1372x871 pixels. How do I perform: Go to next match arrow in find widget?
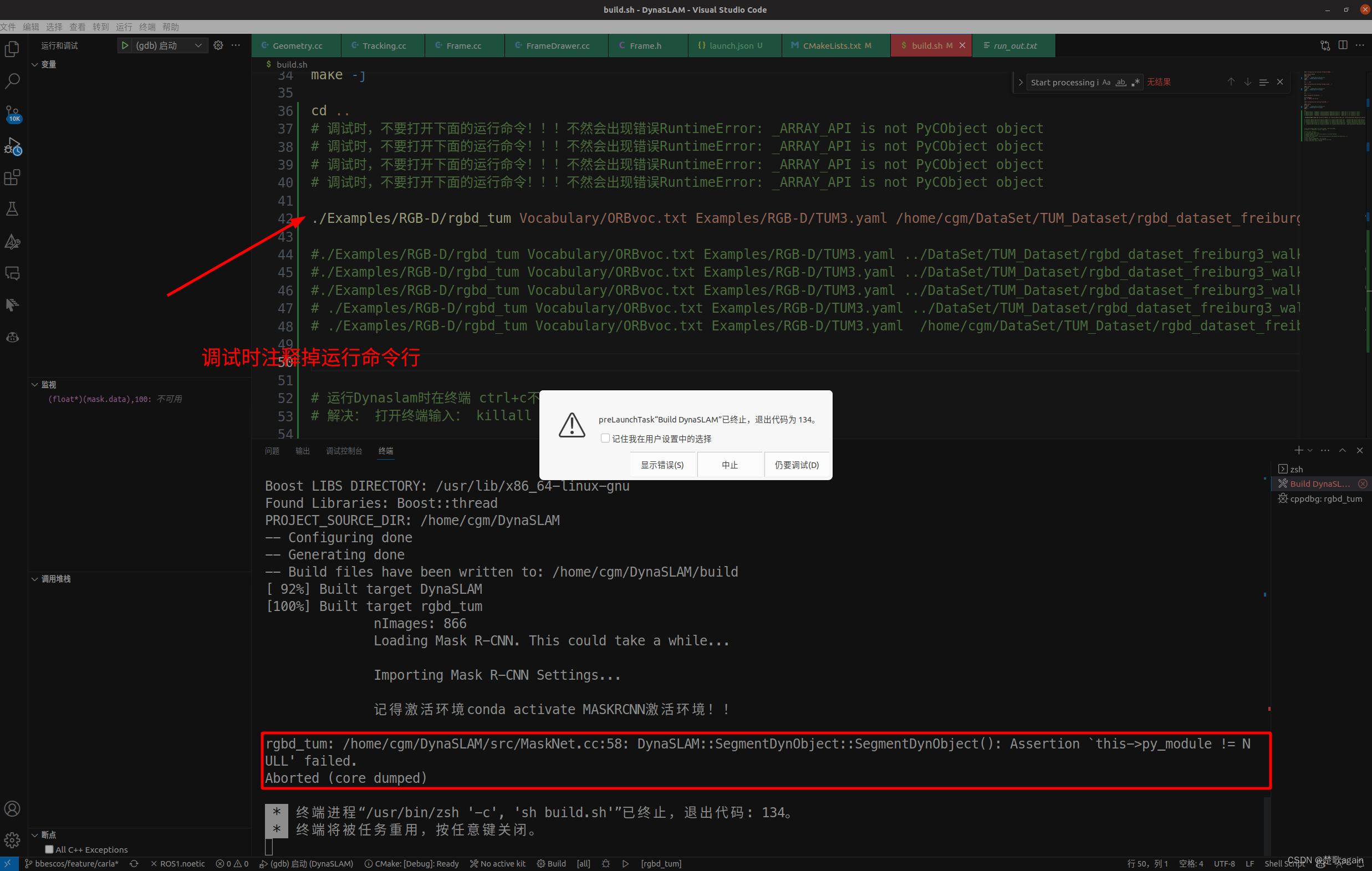coord(1248,82)
